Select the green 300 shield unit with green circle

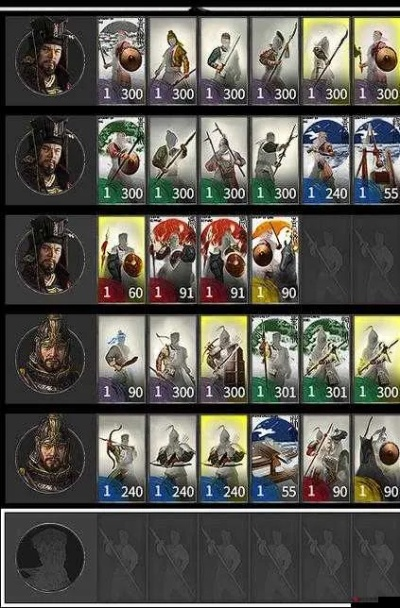pos(122,160)
